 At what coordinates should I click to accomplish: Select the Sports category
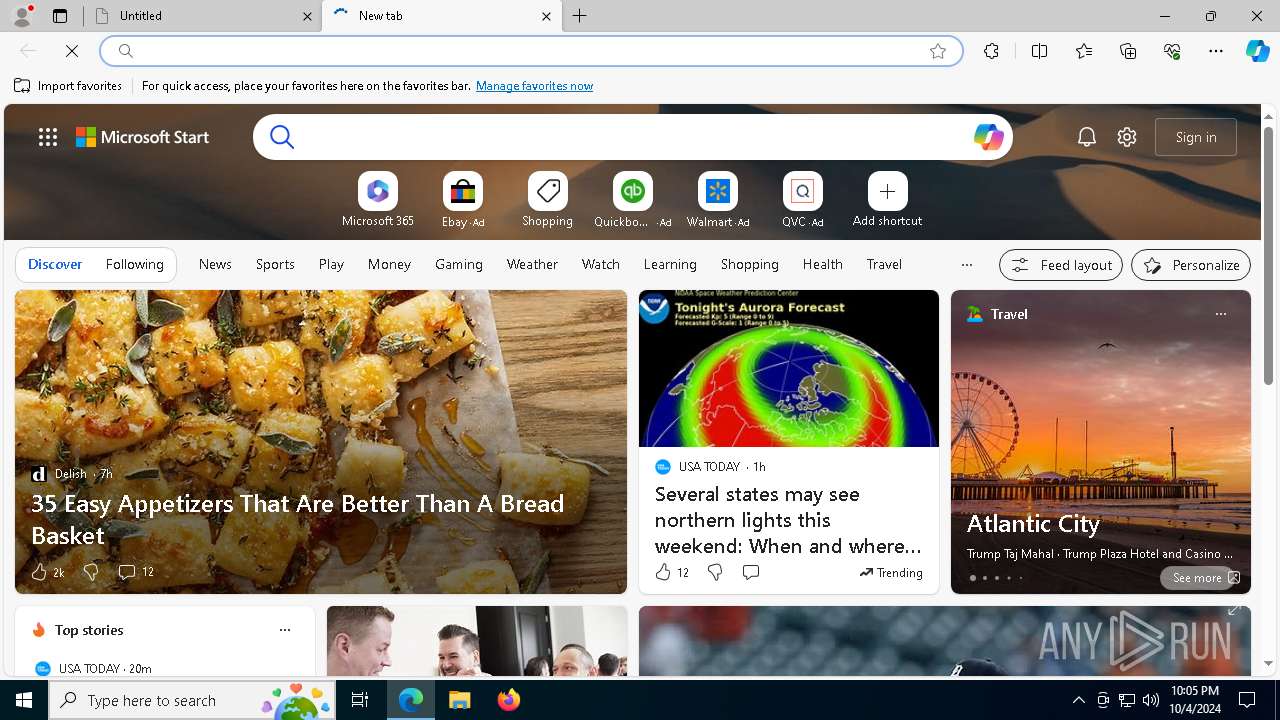coord(275,264)
